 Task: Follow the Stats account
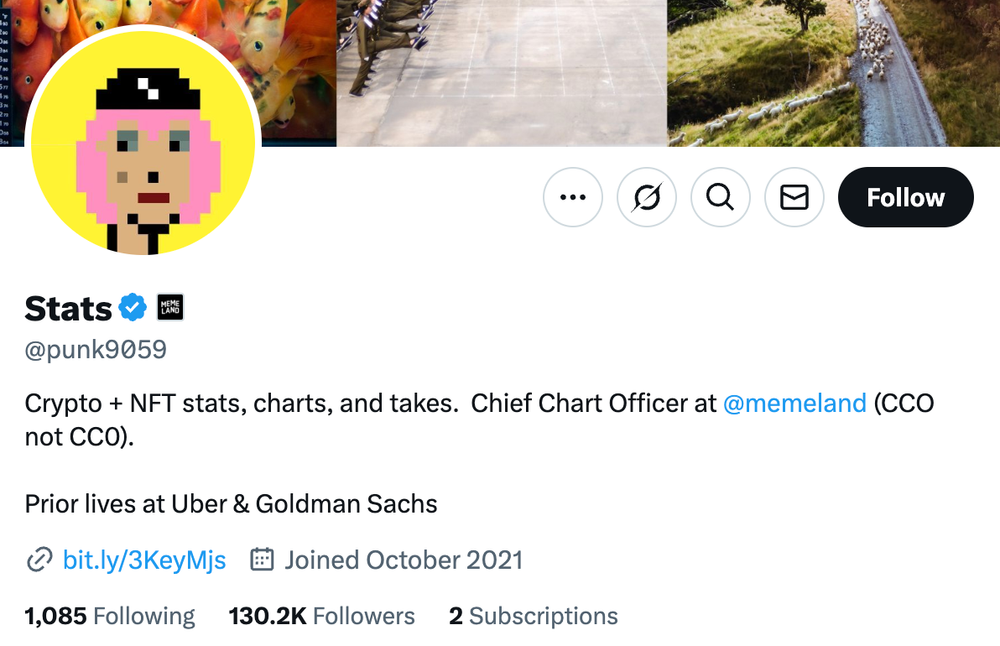(x=905, y=198)
